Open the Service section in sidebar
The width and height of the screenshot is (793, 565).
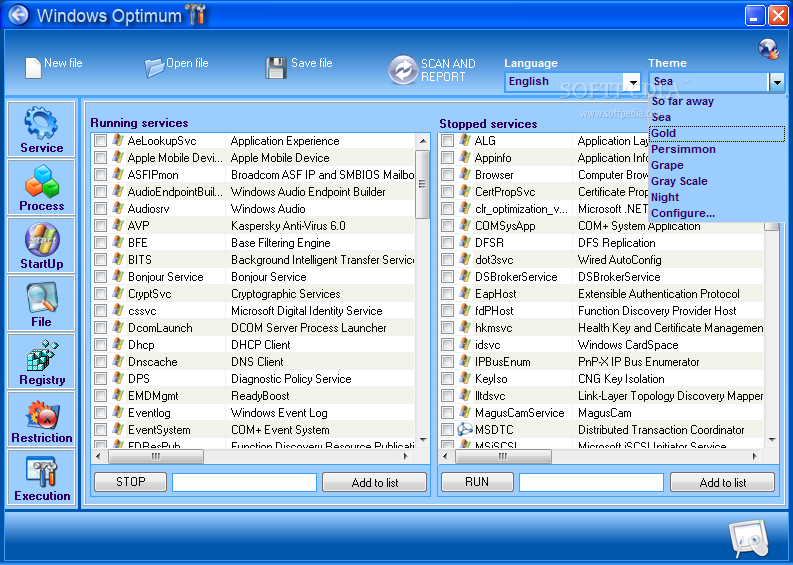click(41, 129)
